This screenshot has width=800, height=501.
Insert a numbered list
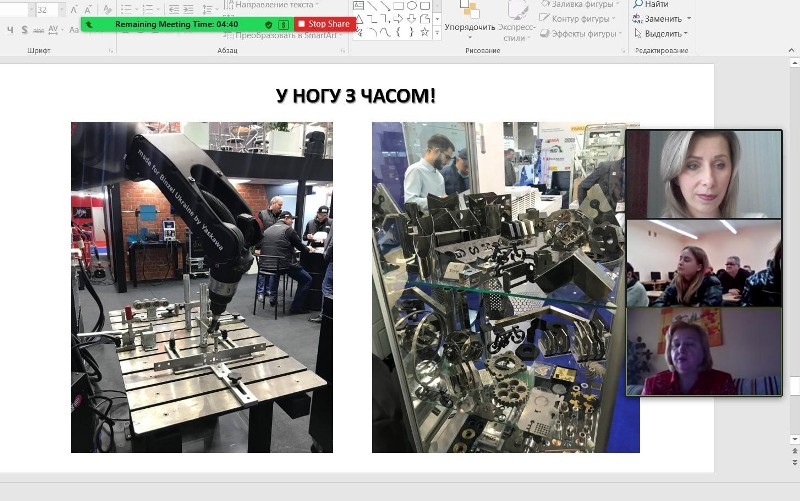[147, 9]
